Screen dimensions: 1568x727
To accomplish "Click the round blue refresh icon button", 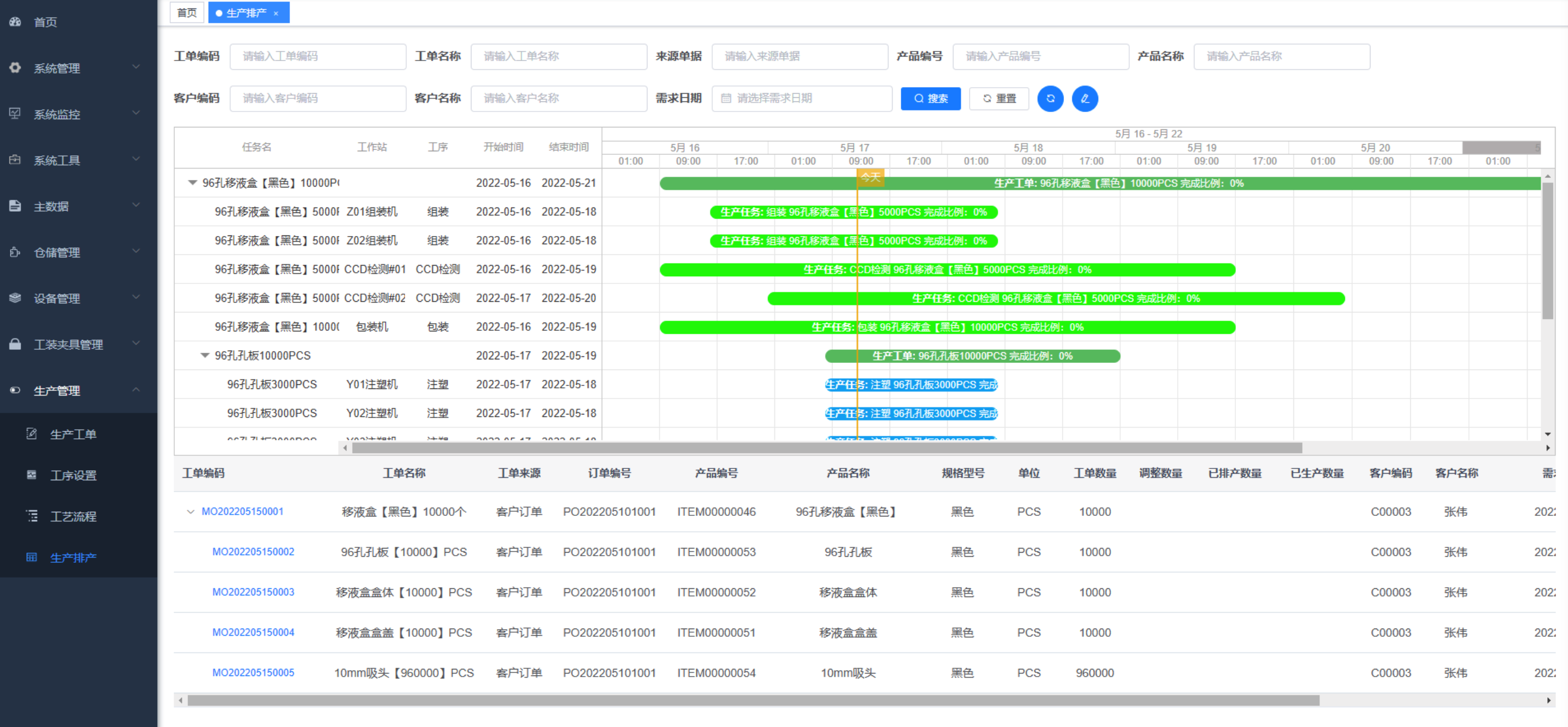I will [1050, 98].
